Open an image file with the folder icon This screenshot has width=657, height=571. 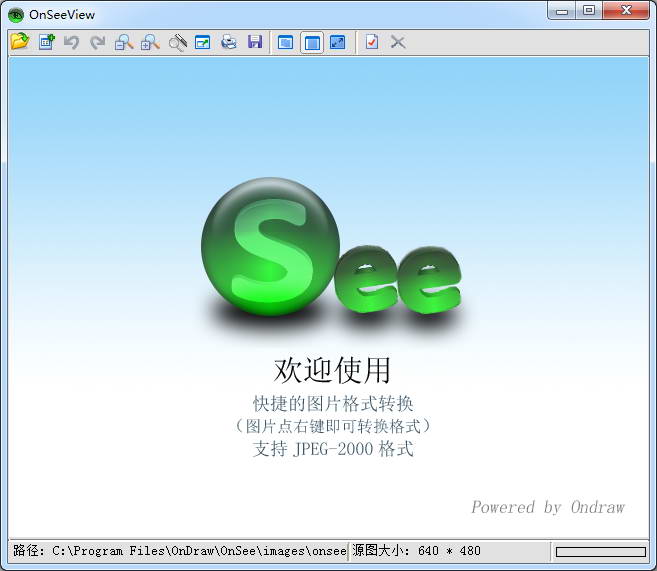pos(20,41)
